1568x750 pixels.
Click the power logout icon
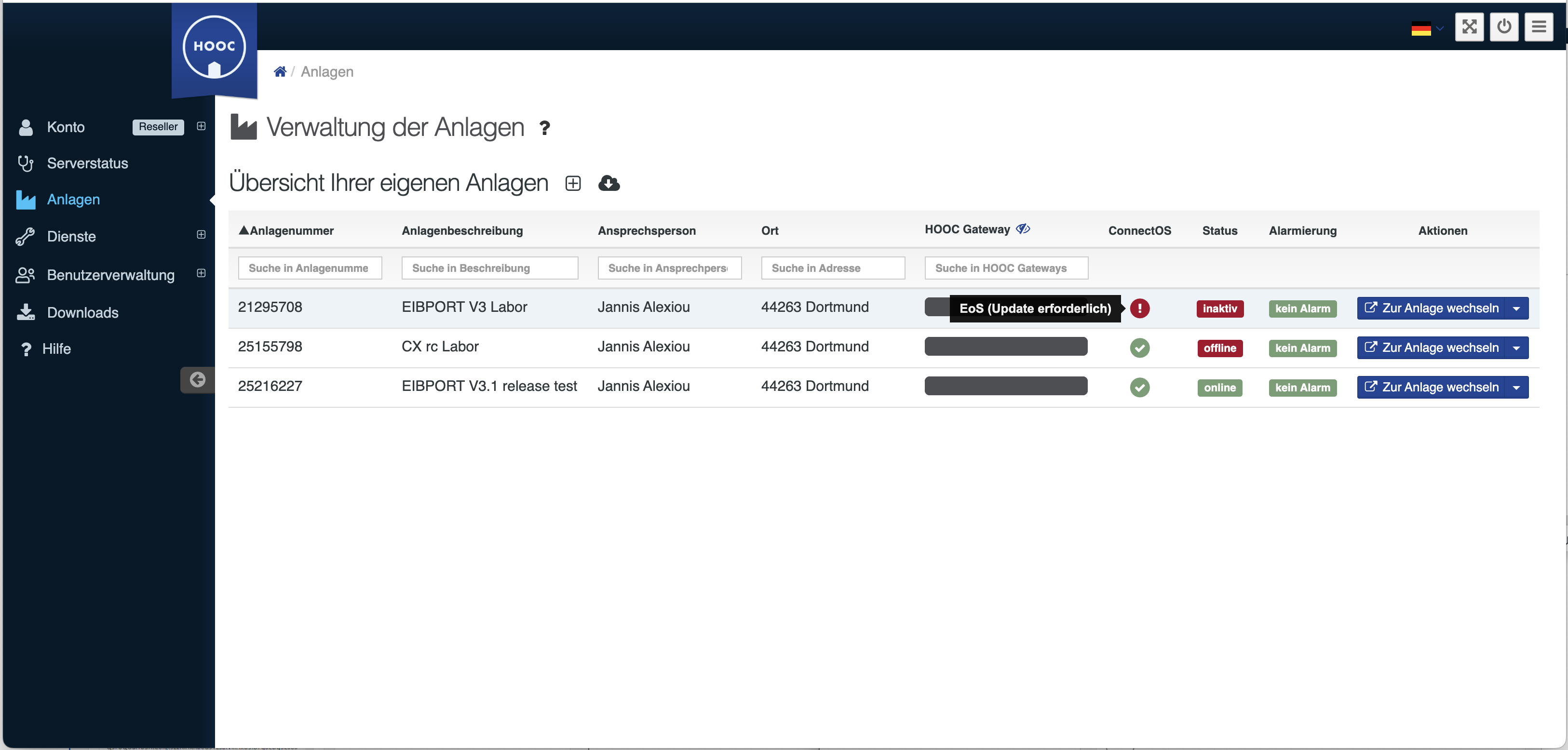[1503, 27]
